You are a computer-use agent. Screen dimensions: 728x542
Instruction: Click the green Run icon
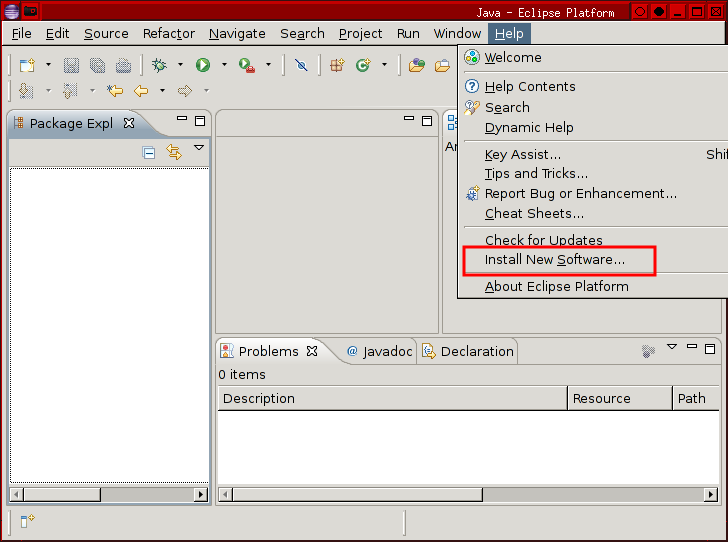click(203, 65)
